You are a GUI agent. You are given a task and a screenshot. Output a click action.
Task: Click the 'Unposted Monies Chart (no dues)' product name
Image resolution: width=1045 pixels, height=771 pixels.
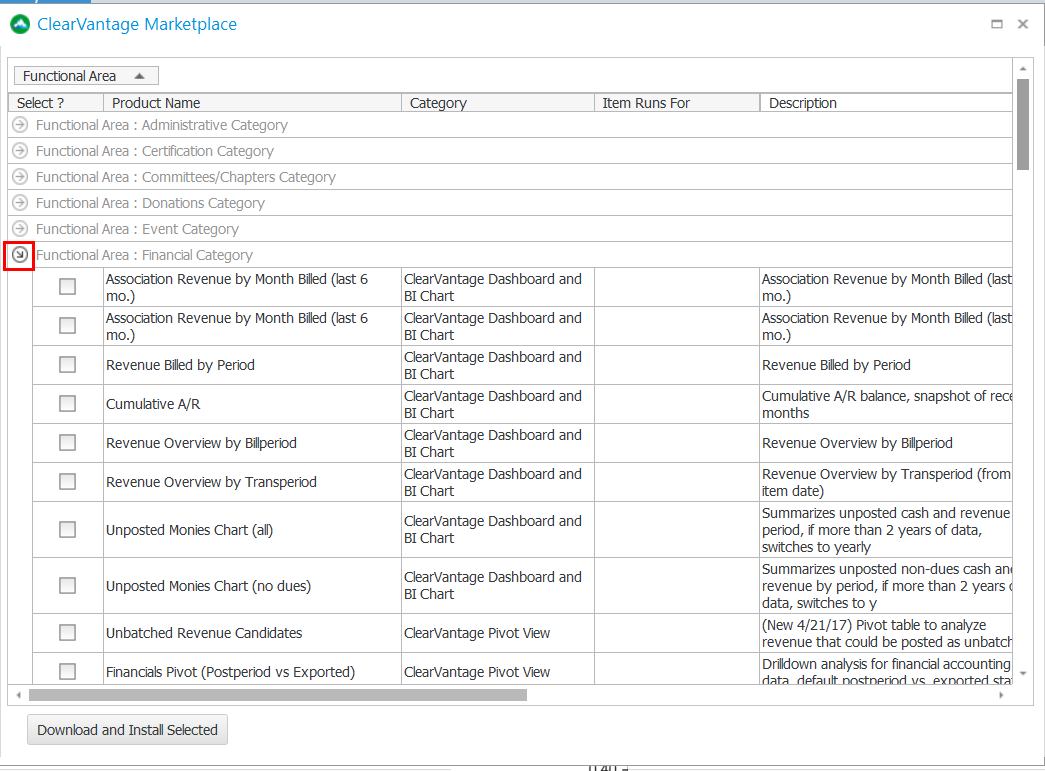click(208, 586)
